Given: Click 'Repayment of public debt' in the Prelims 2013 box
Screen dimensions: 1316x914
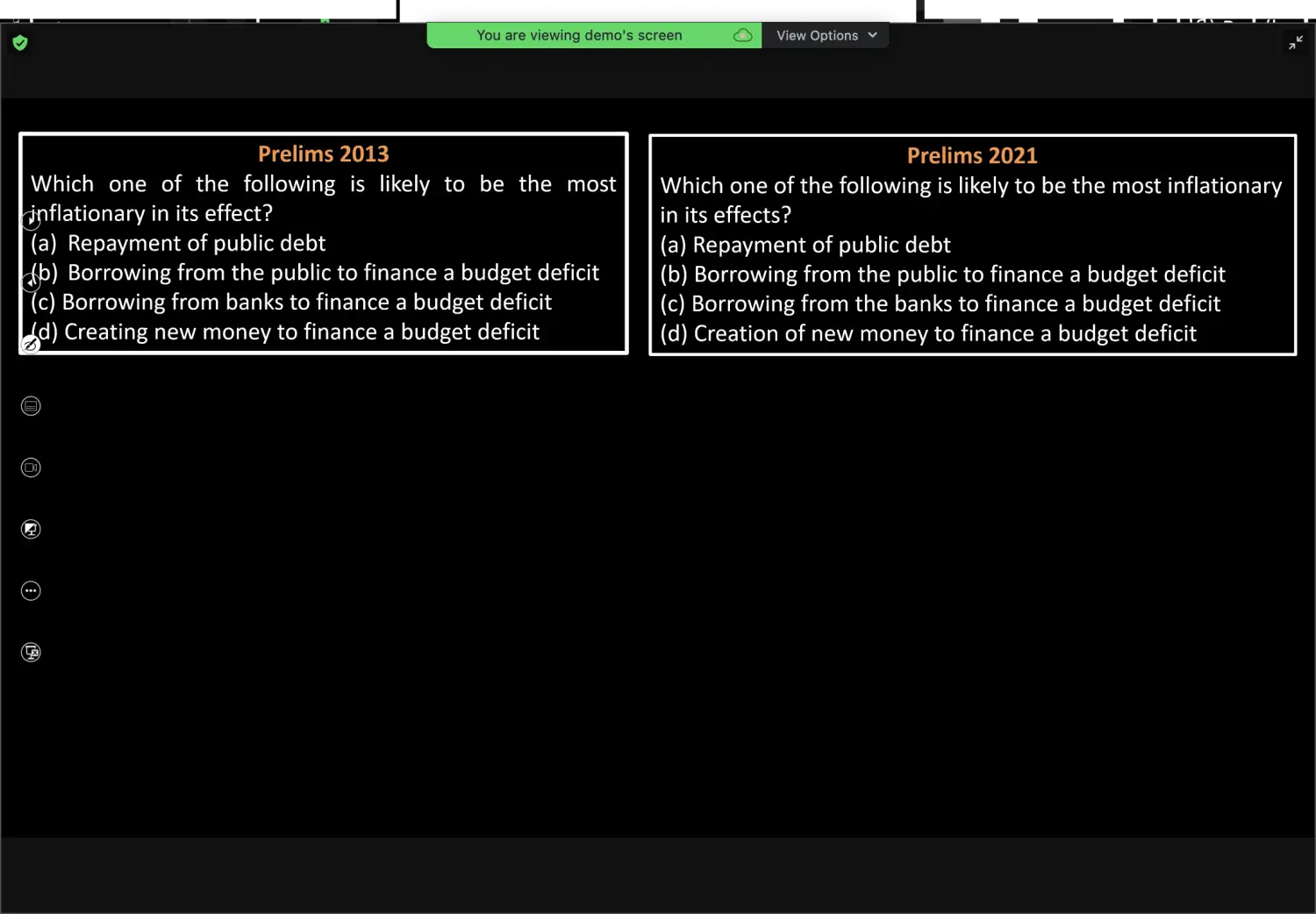Looking at the screenshot, I should coord(197,243).
